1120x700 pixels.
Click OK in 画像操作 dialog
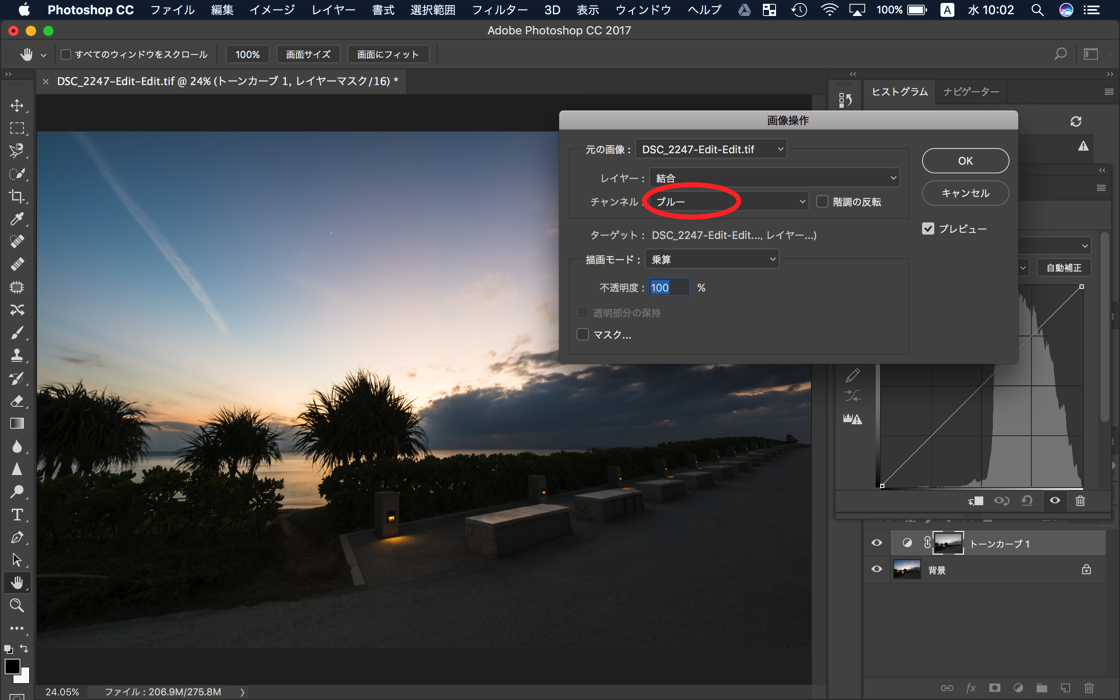(965, 161)
